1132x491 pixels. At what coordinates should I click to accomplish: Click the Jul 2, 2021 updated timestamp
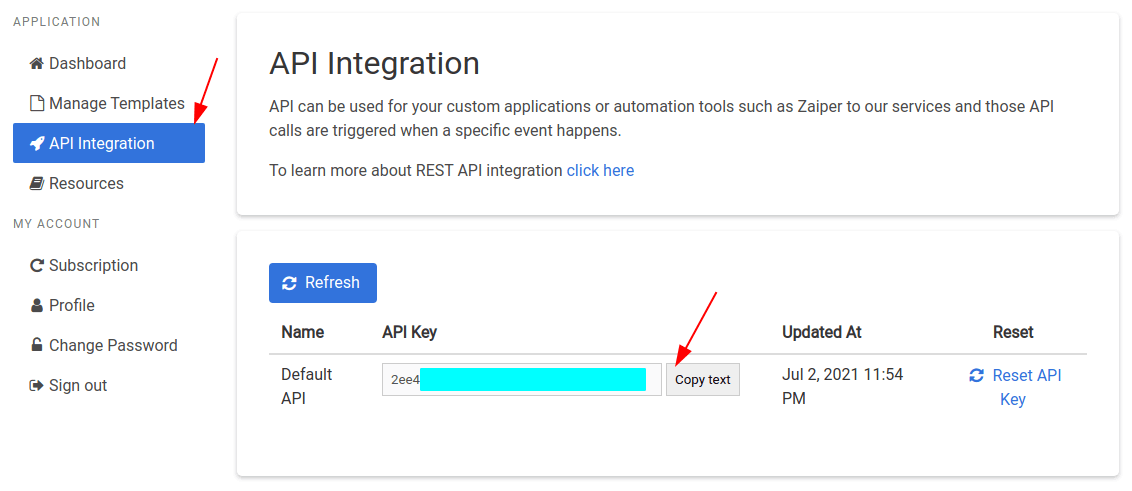point(842,386)
